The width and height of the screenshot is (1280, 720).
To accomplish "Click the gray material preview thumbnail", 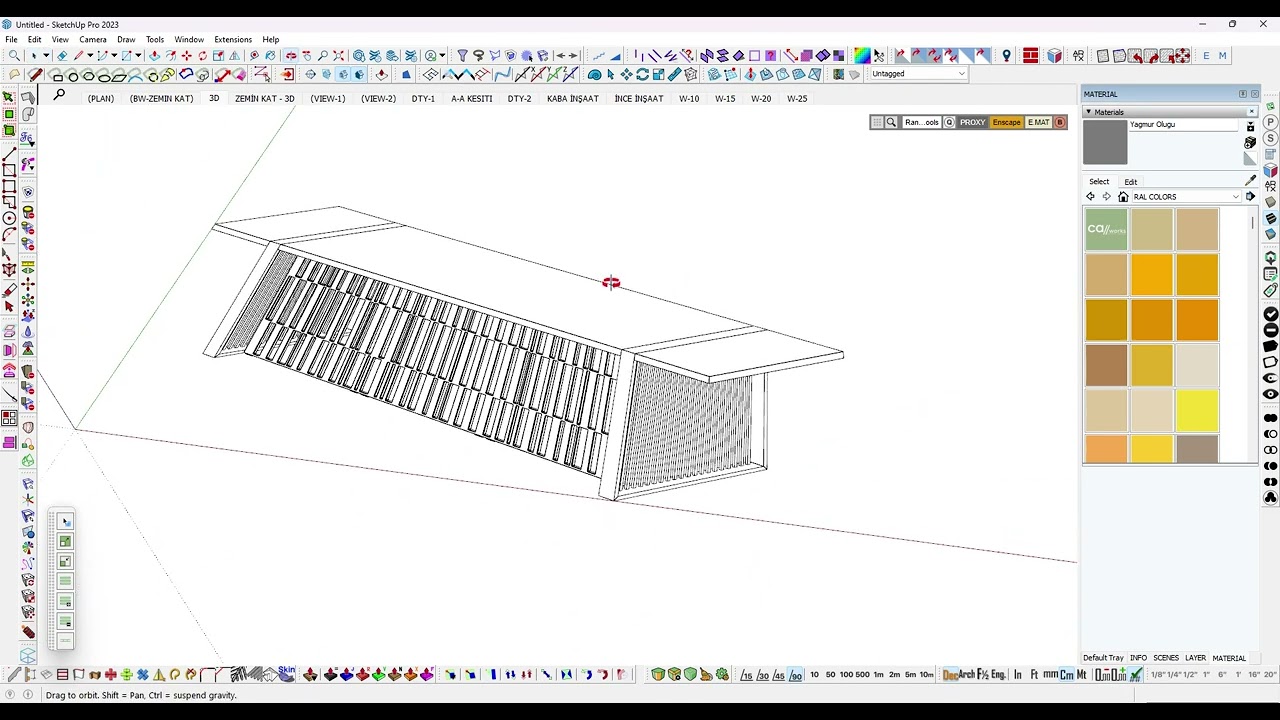I will (1105, 142).
